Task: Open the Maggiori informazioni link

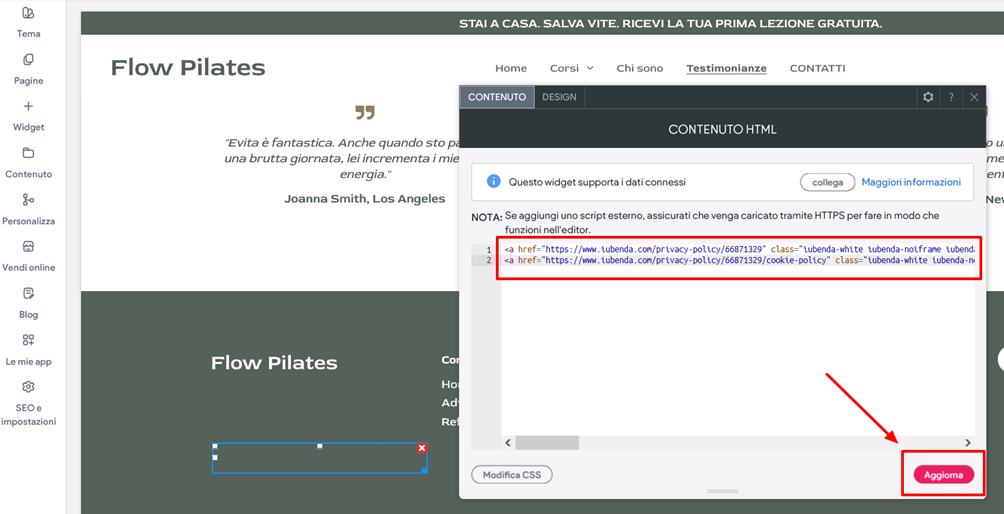Action: tap(910, 182)
